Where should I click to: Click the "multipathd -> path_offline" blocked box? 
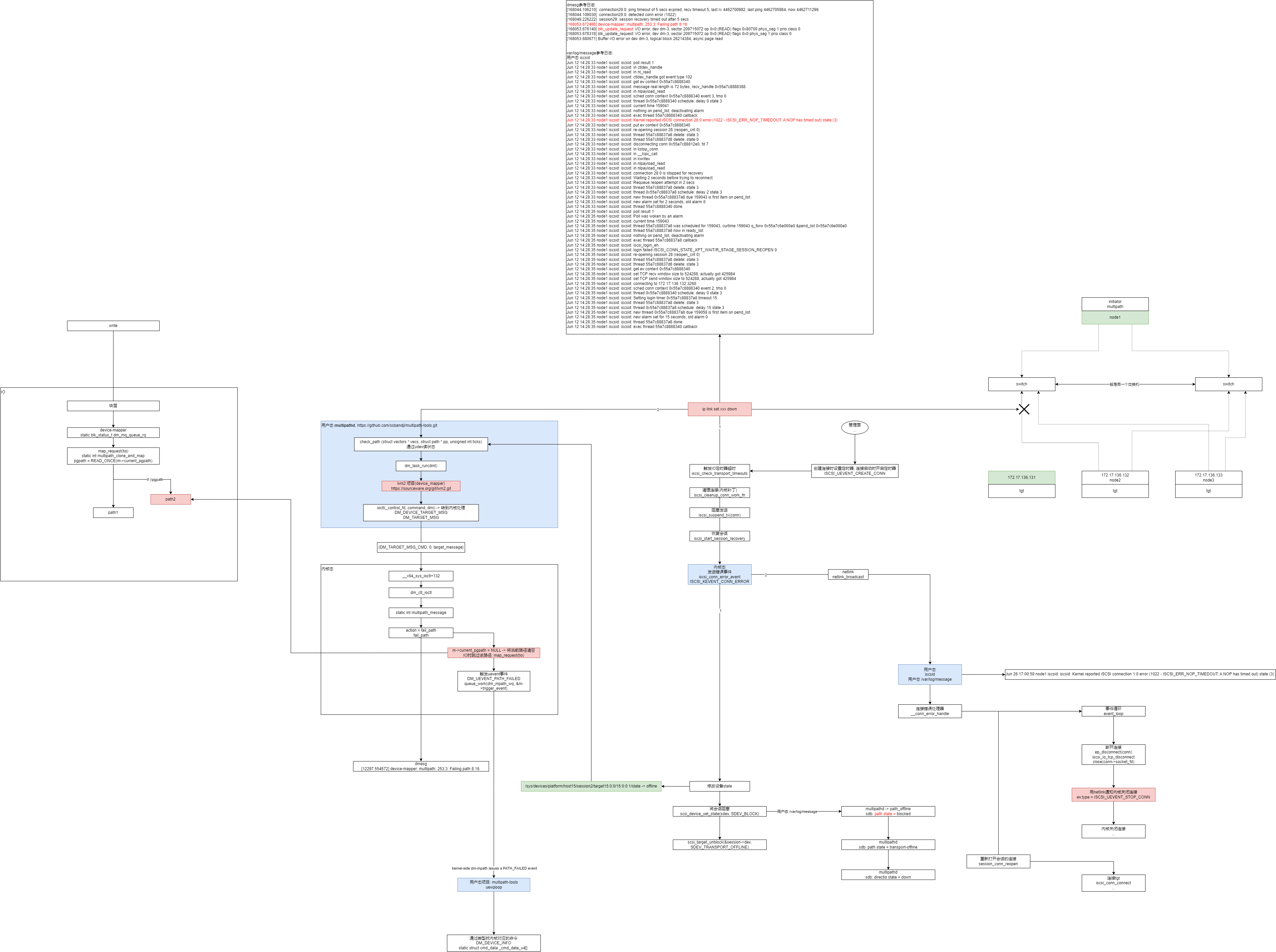[888, 812]
